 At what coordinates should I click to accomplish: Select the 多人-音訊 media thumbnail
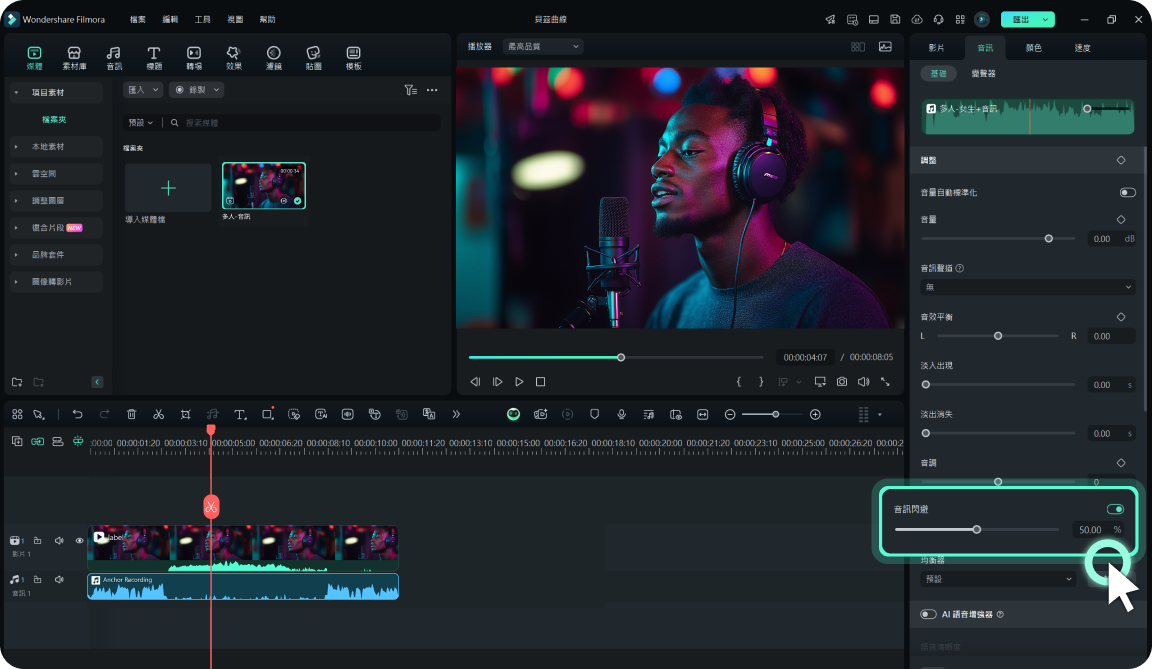coord(264,186)
